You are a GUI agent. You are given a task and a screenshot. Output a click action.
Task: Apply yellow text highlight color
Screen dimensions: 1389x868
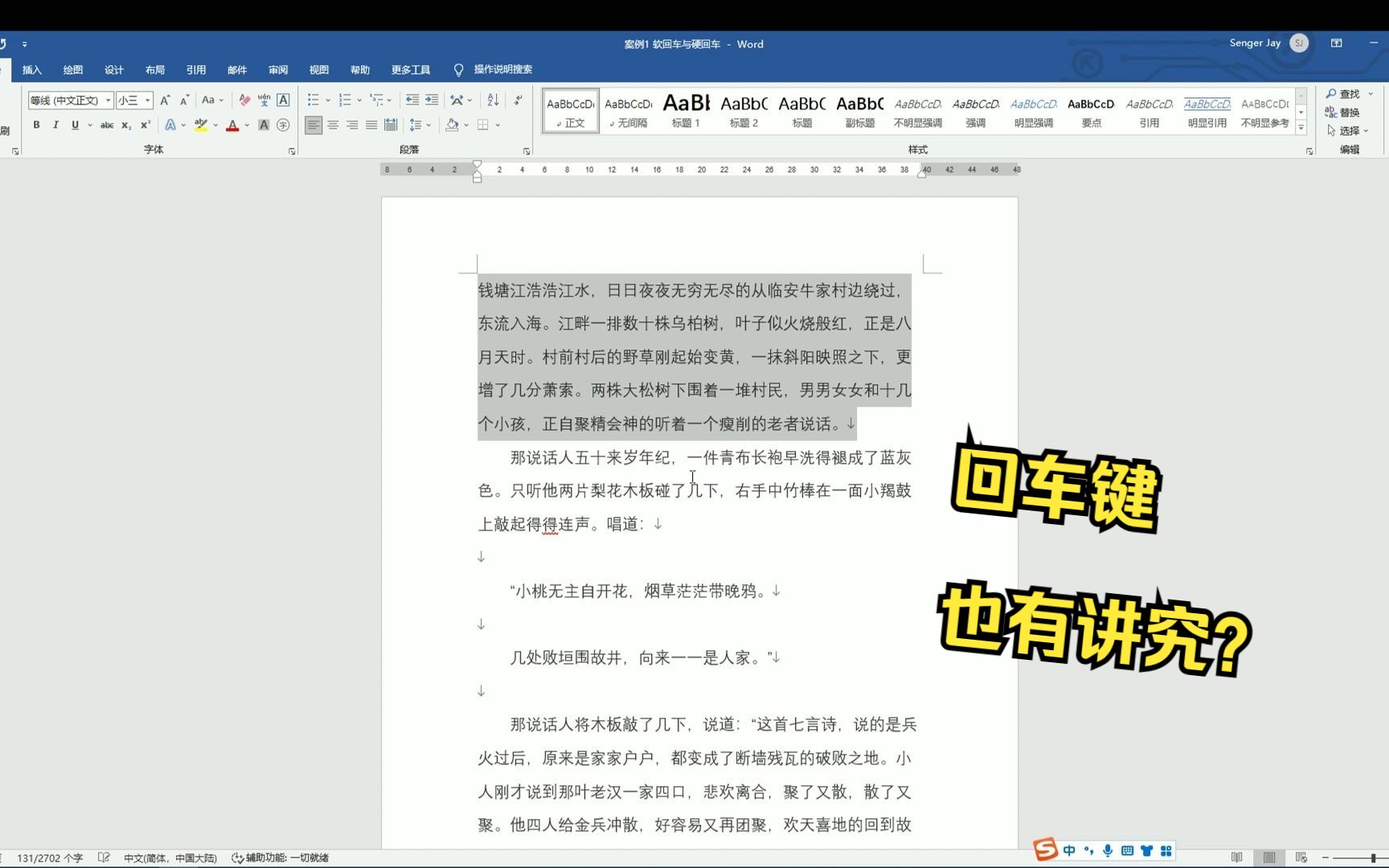(x=201, y=125)
